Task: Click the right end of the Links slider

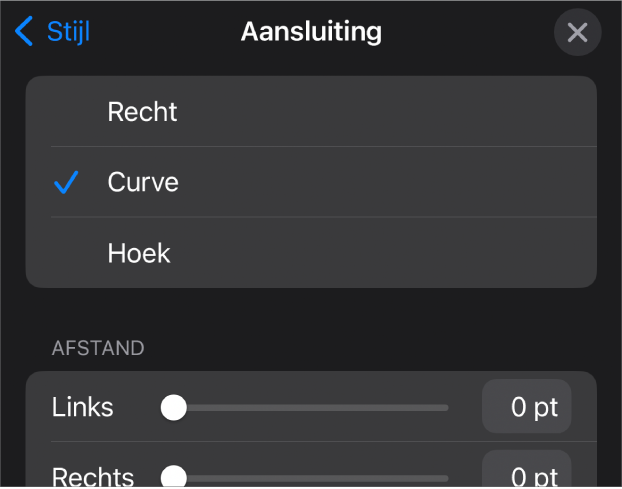Action: pyautogui.click(x=445, y=407)
